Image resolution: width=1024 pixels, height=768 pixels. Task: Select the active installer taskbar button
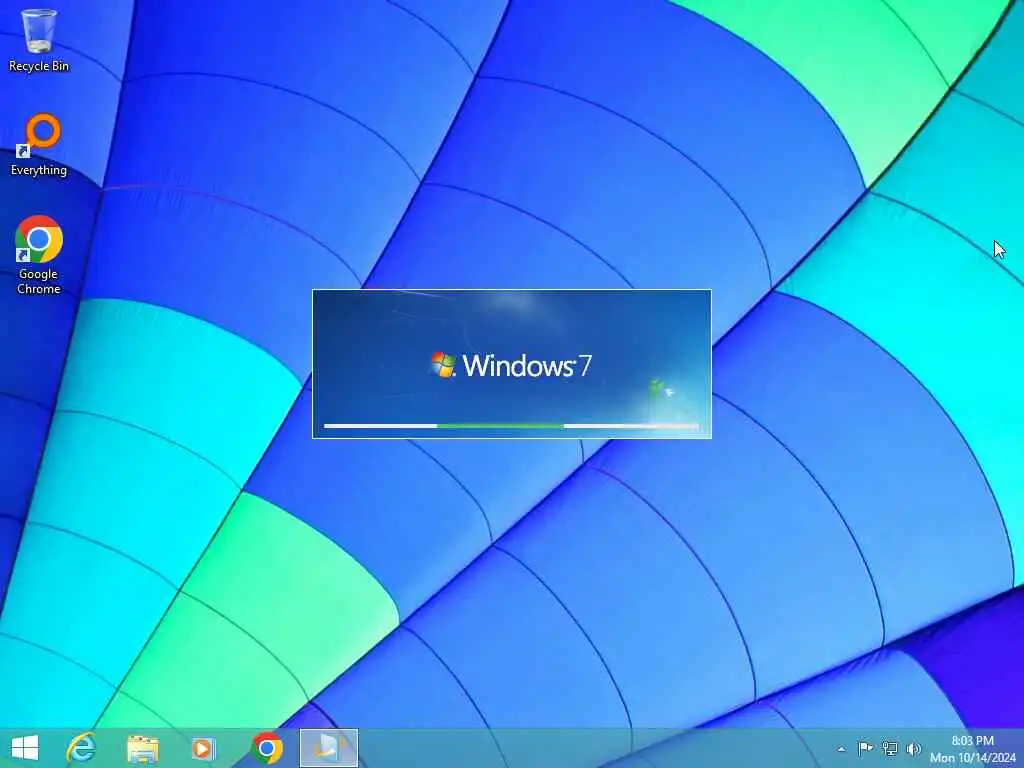tap(328, 748)
